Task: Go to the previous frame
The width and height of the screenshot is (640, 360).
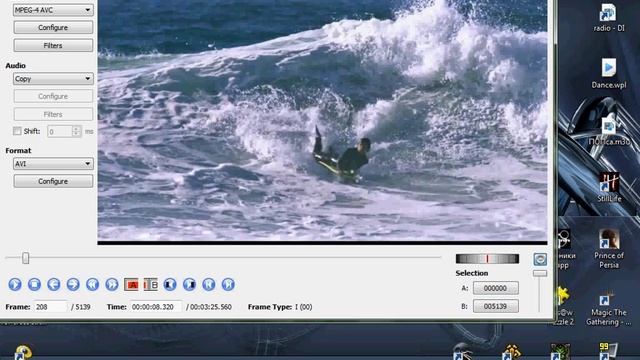Action: point(53,284)
